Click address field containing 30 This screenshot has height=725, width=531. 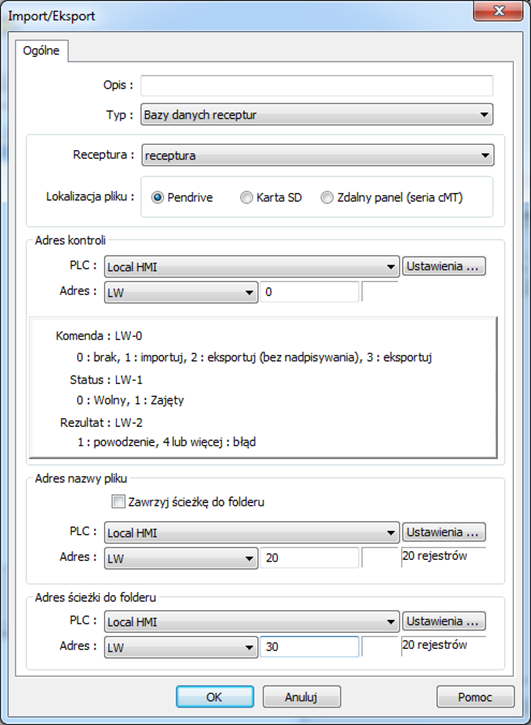(x=309, y=647)
